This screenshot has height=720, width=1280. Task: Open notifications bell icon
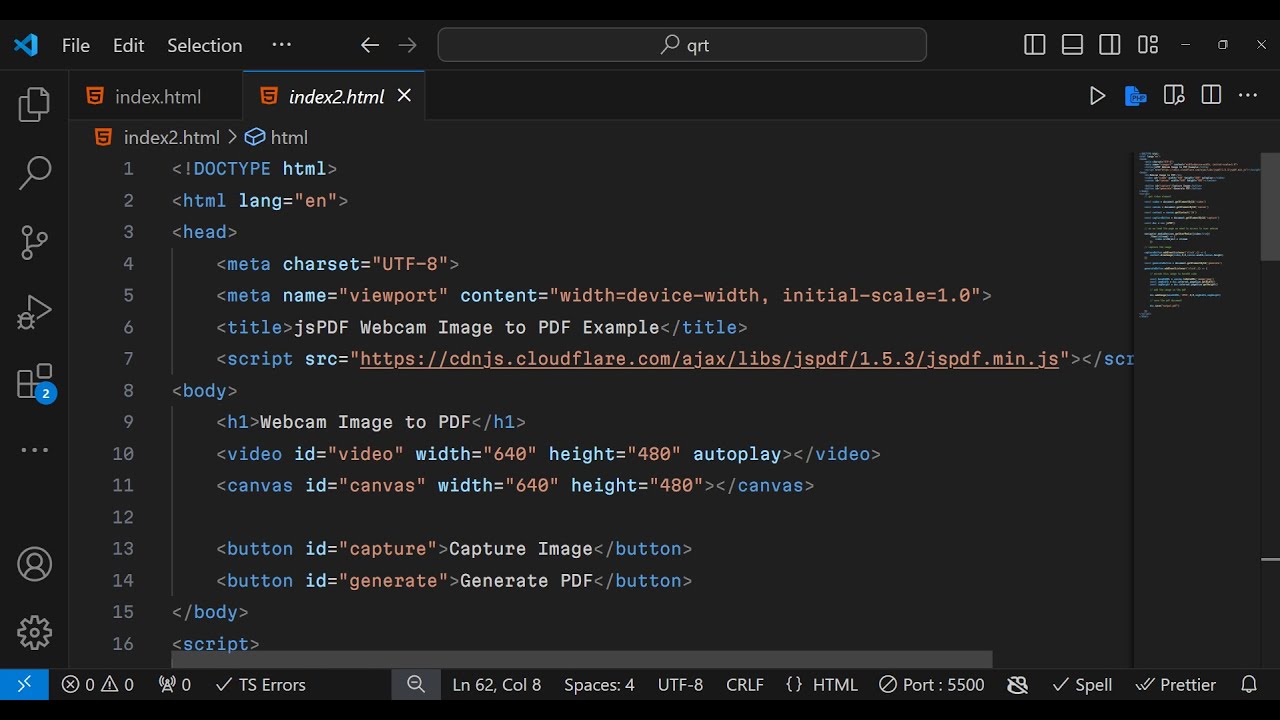(1249, 685)
